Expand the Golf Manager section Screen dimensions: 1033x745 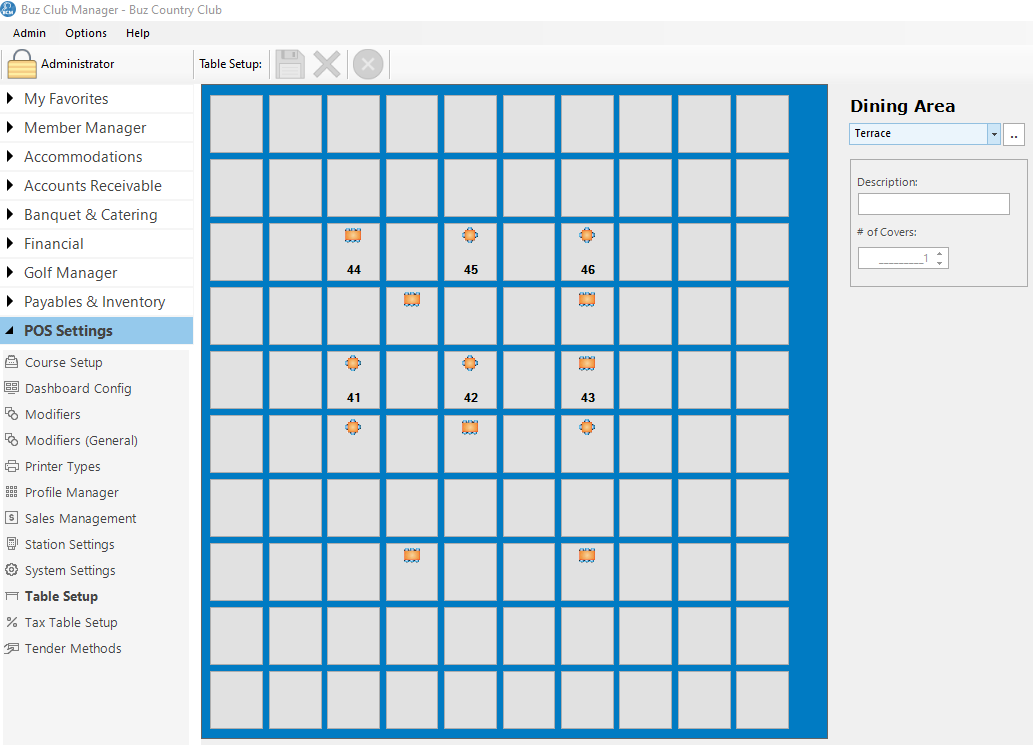pos(70,273)
